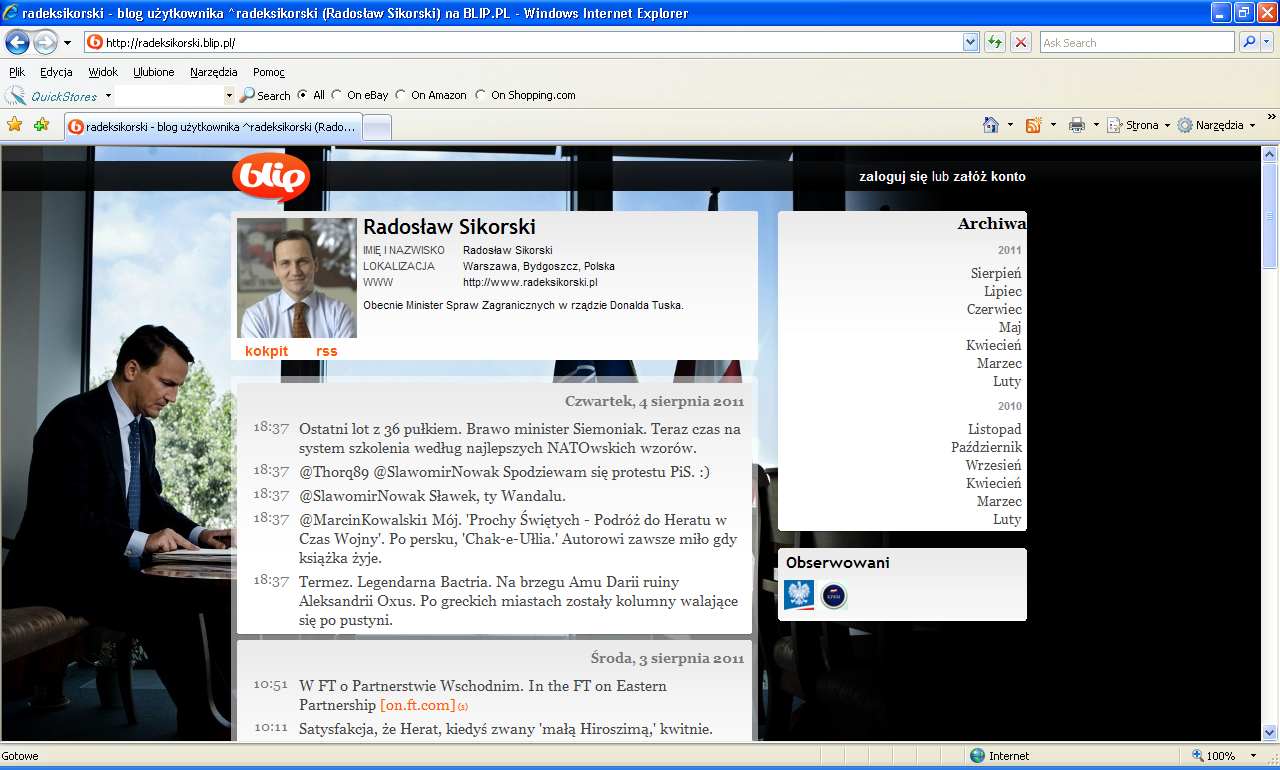This screenshot has height=770, width=1280.
Task: Open the Widok menu
Action: point(103,72)
